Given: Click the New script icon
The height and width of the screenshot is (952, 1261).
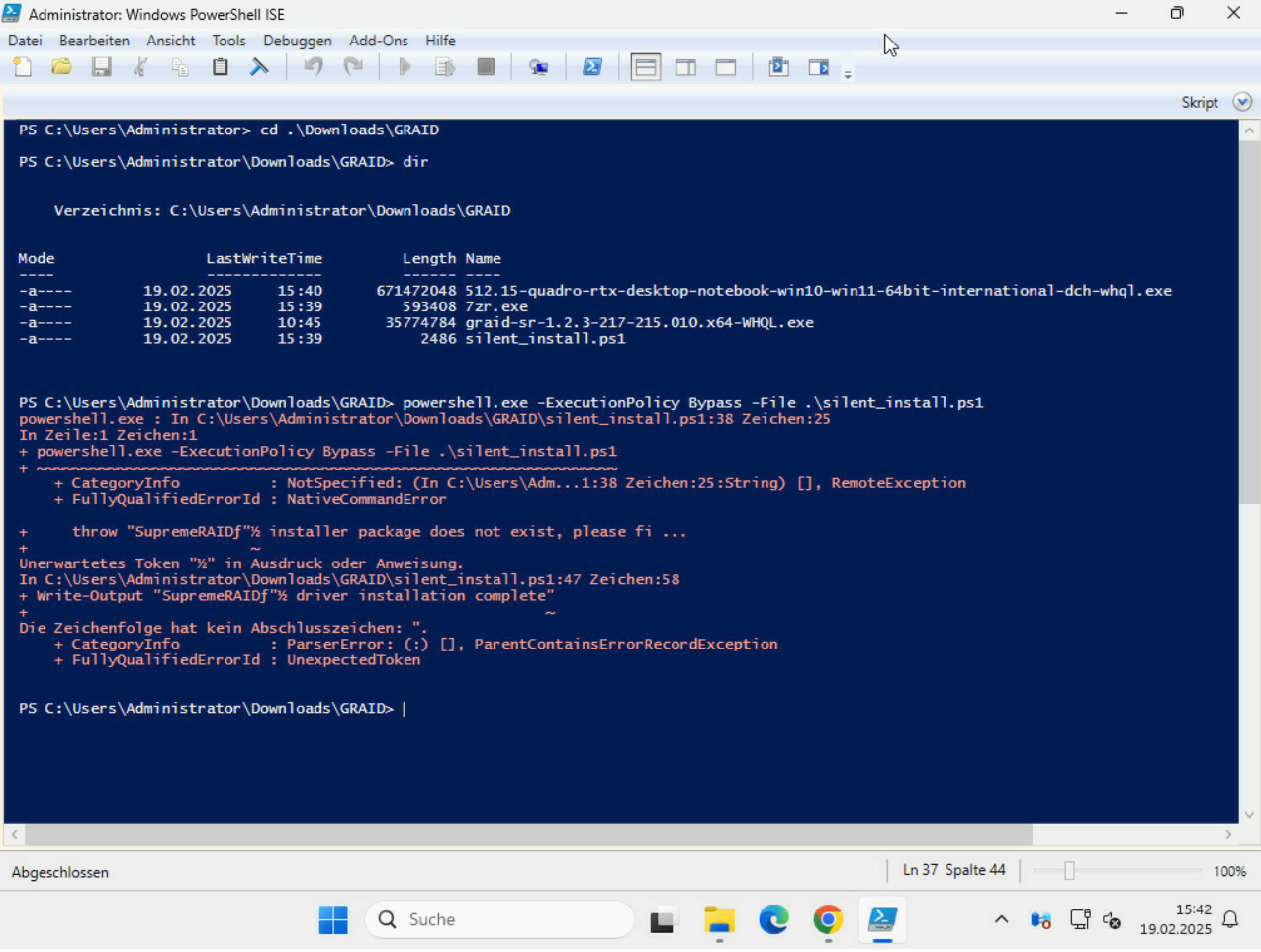Looking at the screenshot, I should point(22,67).
